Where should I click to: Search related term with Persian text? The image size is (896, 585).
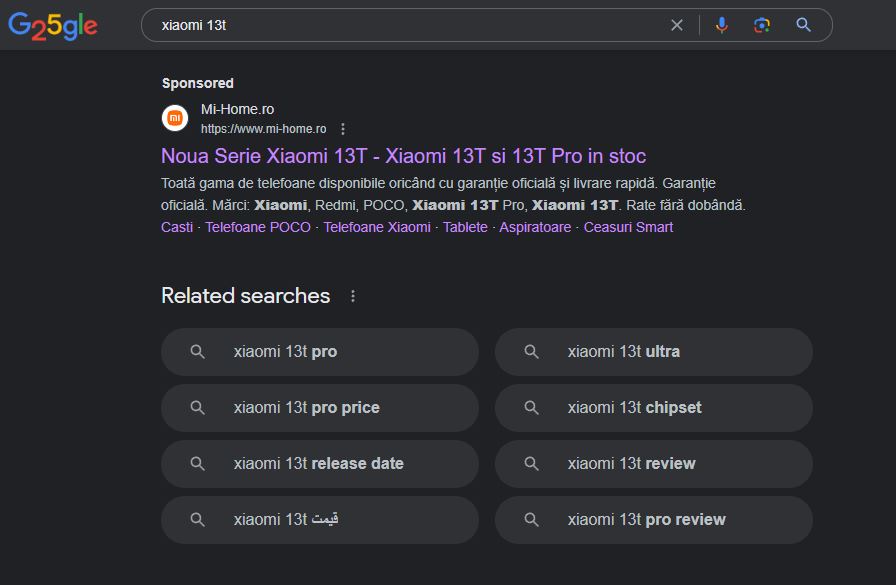(320, 520)
